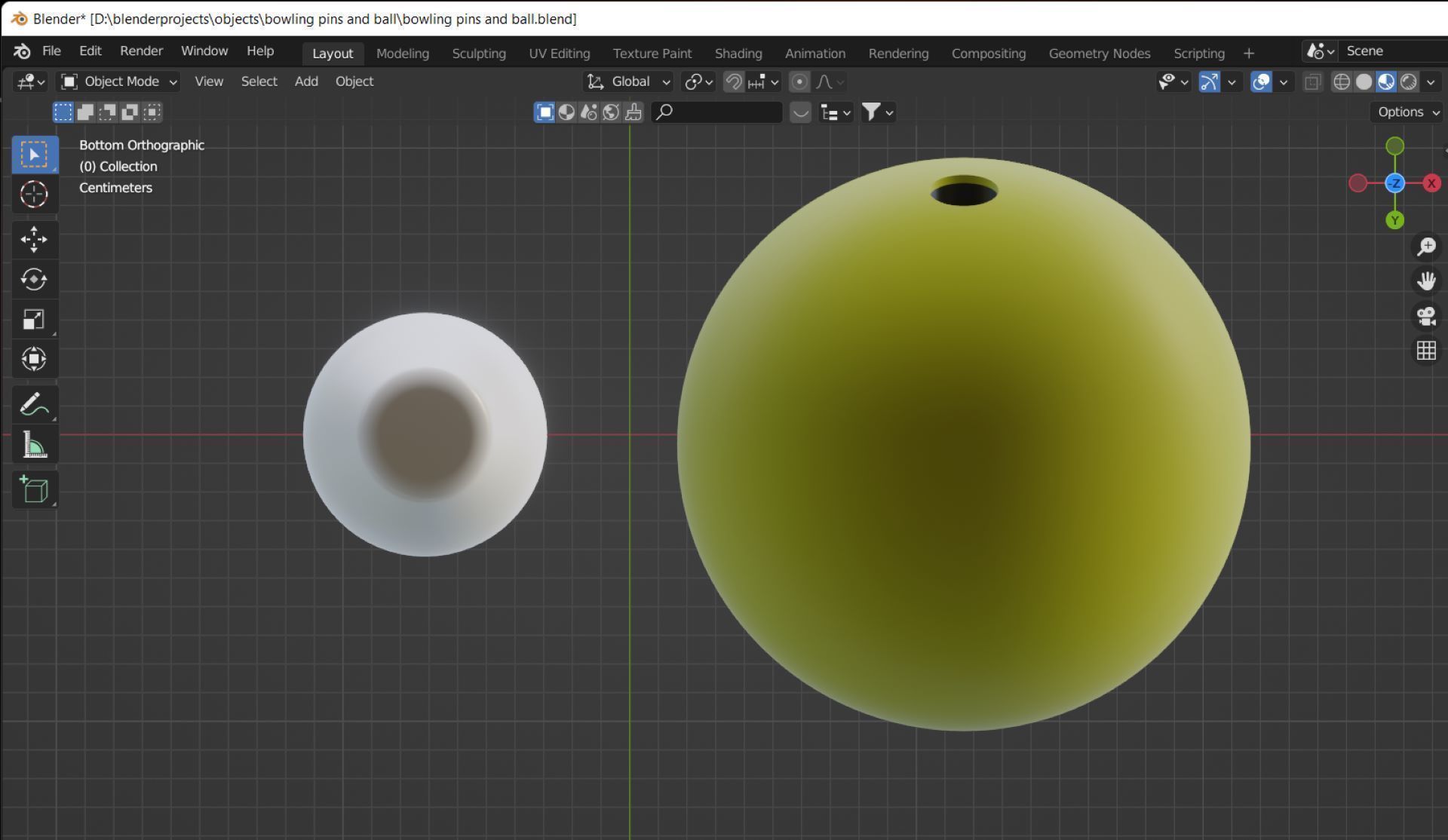Open the transform pivot point dropdown
Viewport: 1448px width, 840px height.
coord(698,81)
